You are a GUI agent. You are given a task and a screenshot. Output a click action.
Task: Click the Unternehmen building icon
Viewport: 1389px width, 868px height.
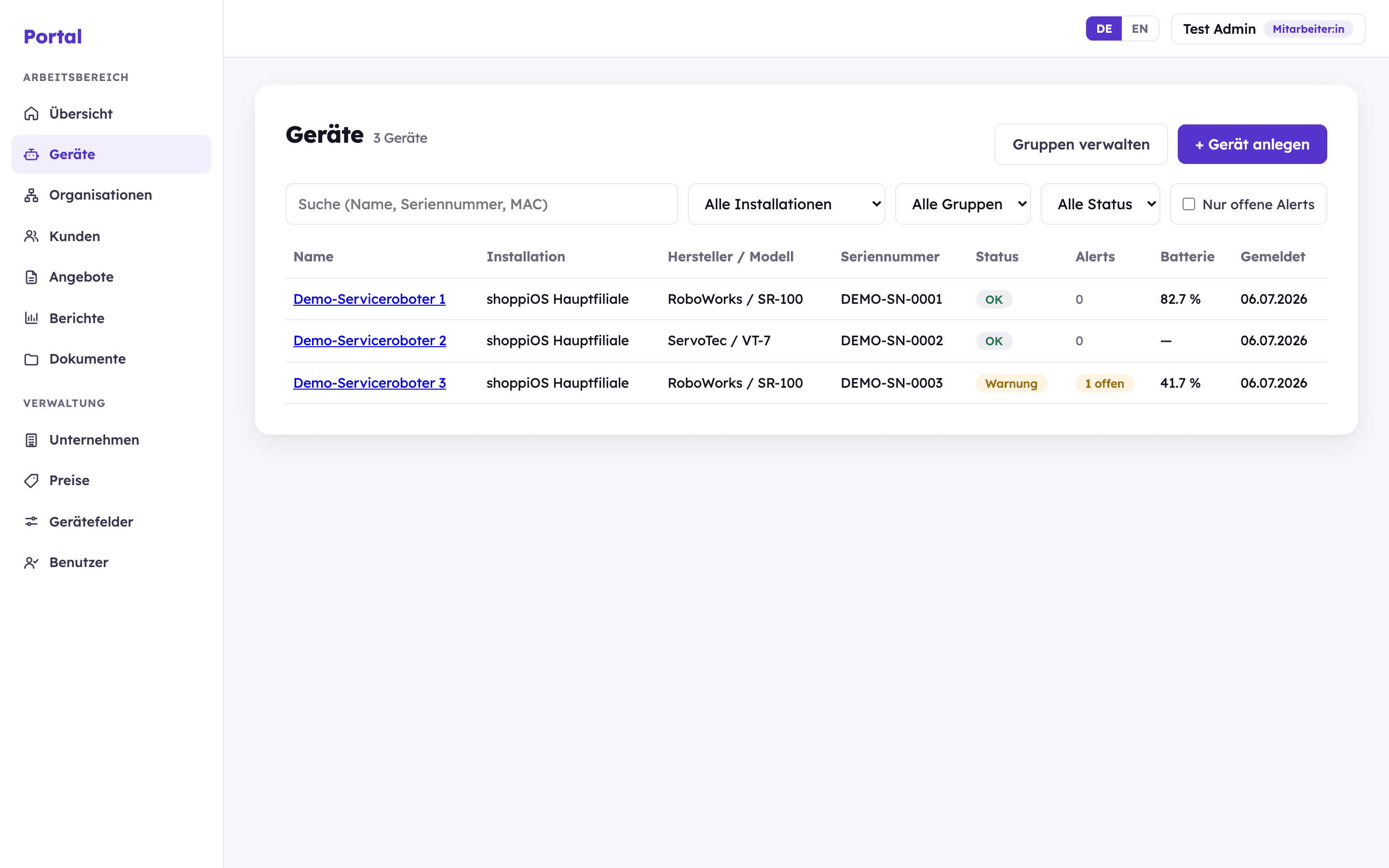click(x=31, y=440)
